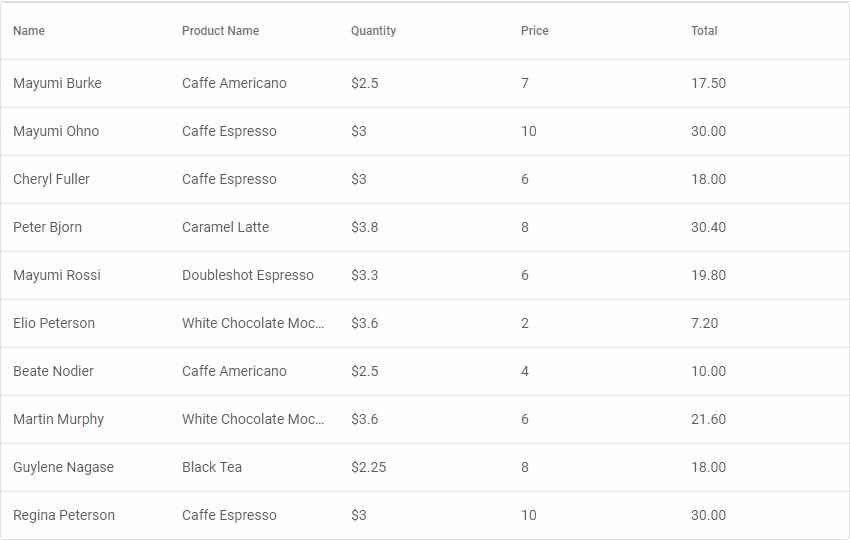850x541 pixels.
Task: Click the Mayumi Ohno name cell
Action: point(56,131)
